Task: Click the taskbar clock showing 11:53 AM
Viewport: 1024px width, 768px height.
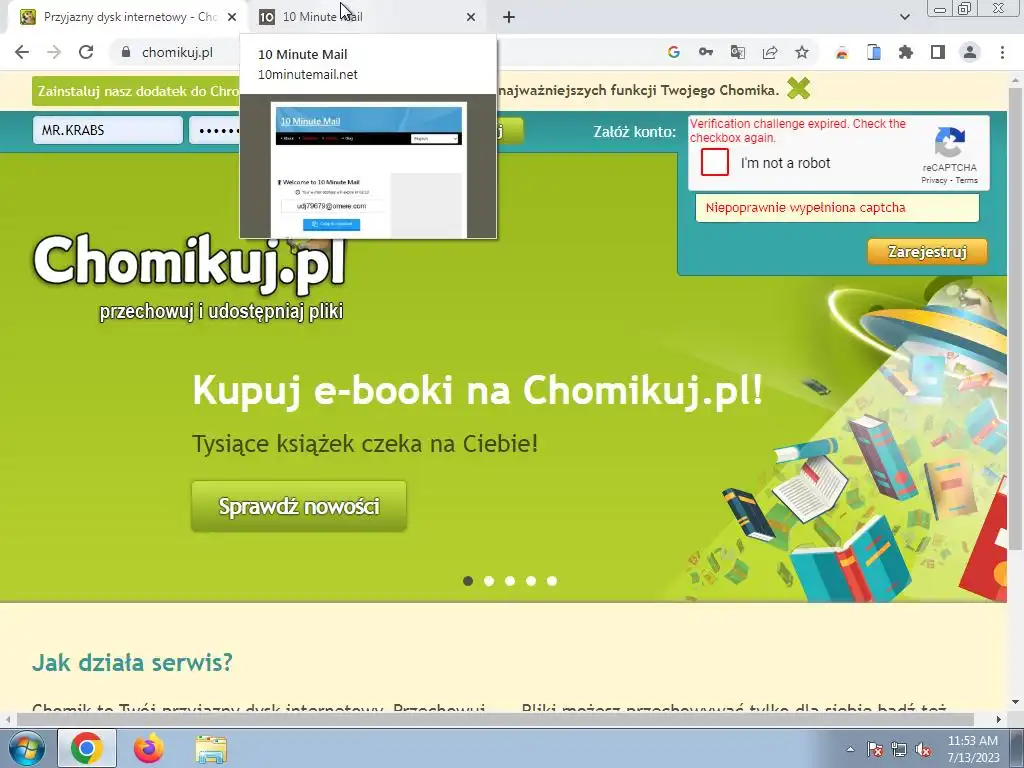Action: [x=973, y=748]
